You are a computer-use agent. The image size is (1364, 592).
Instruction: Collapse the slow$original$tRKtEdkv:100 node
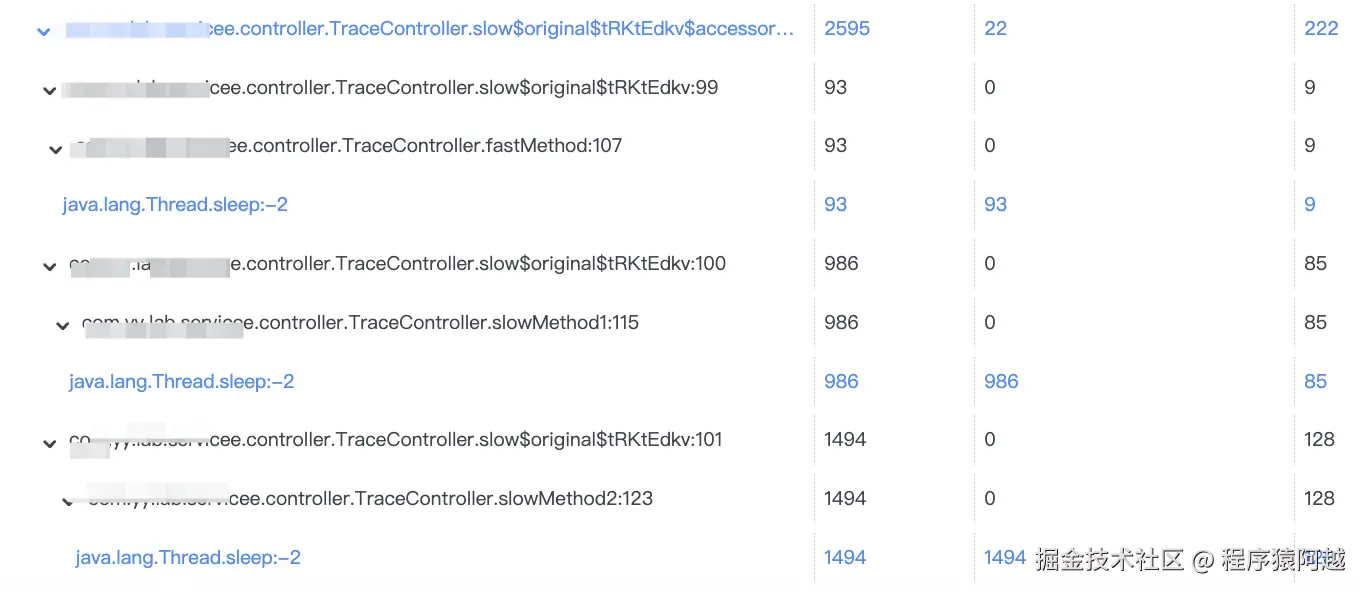click(49, 267)
